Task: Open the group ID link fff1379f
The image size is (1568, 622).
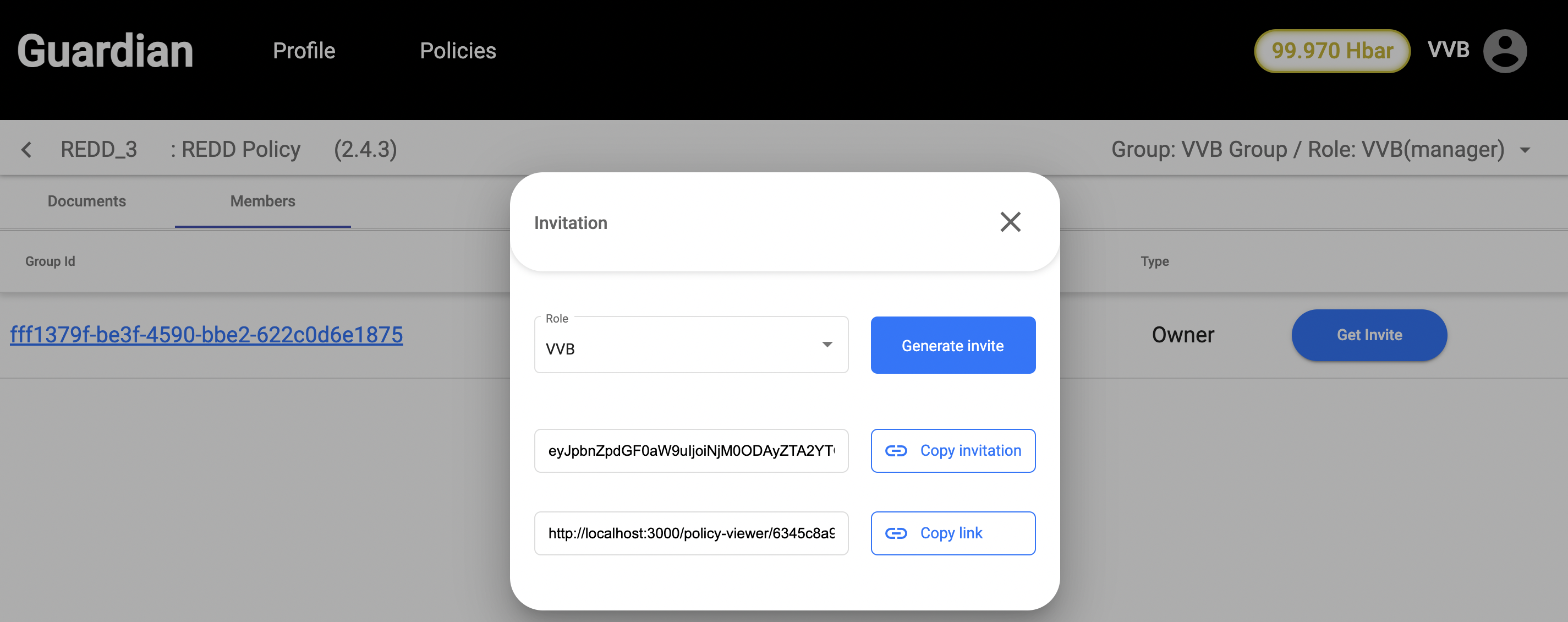Action: (x=206, y=335)
